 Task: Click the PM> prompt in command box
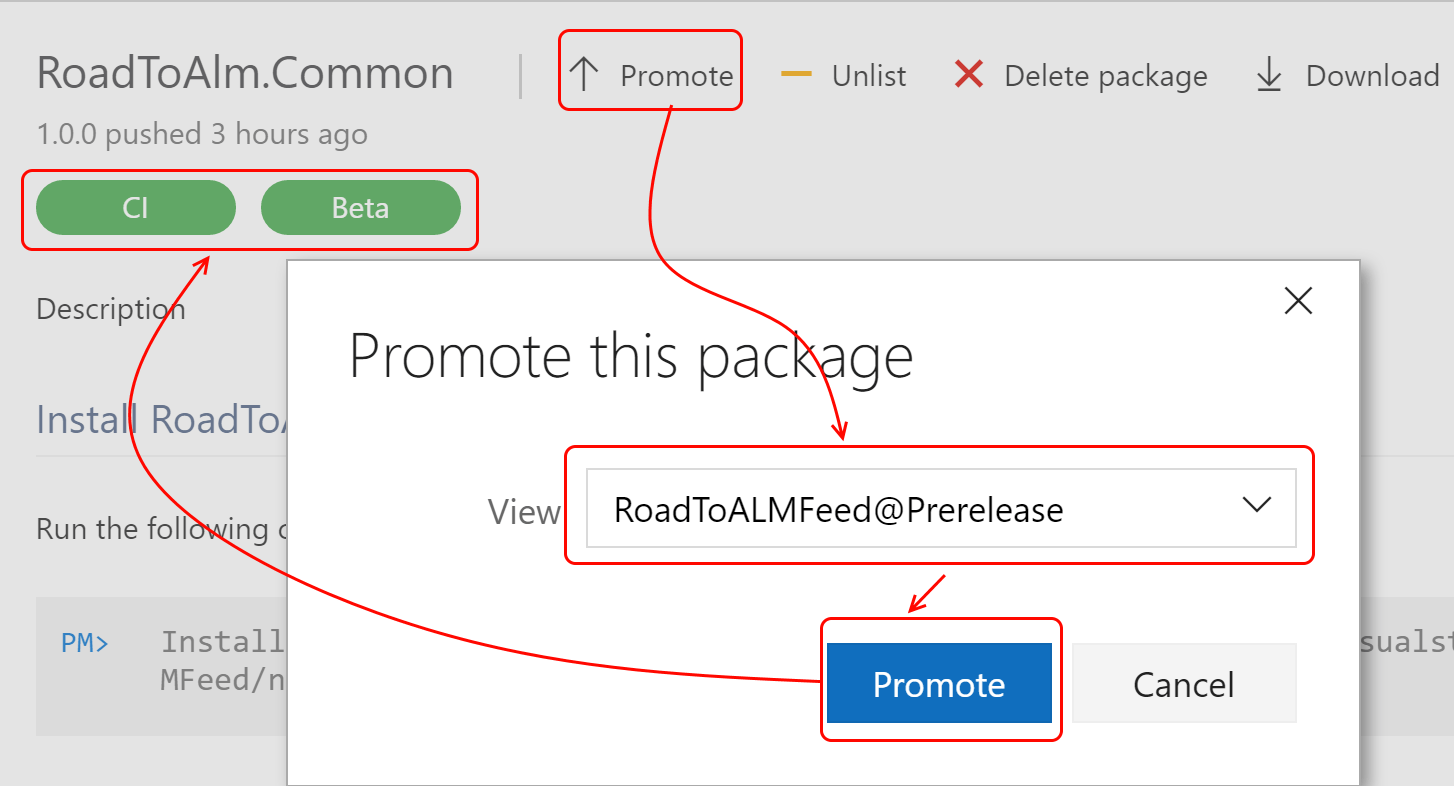click(85, 642)
